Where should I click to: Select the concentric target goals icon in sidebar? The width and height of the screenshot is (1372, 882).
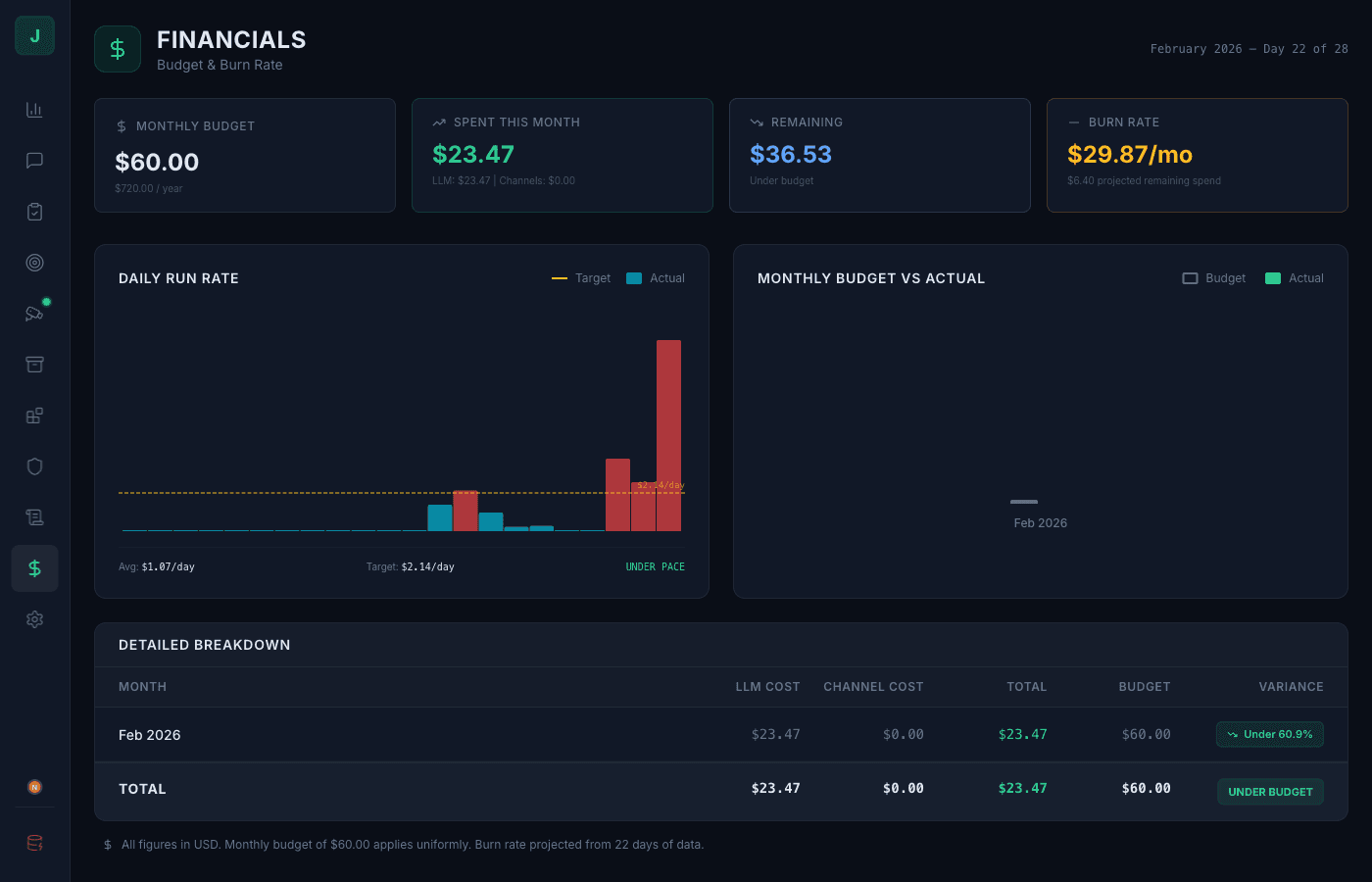click(34, 263)
